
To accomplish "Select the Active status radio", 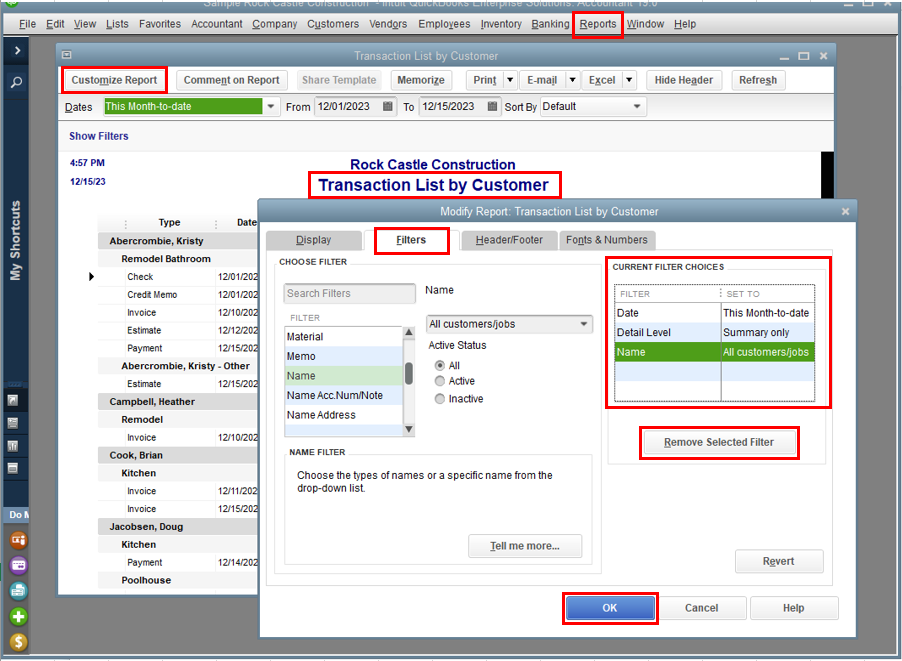I will coord(440,381).
